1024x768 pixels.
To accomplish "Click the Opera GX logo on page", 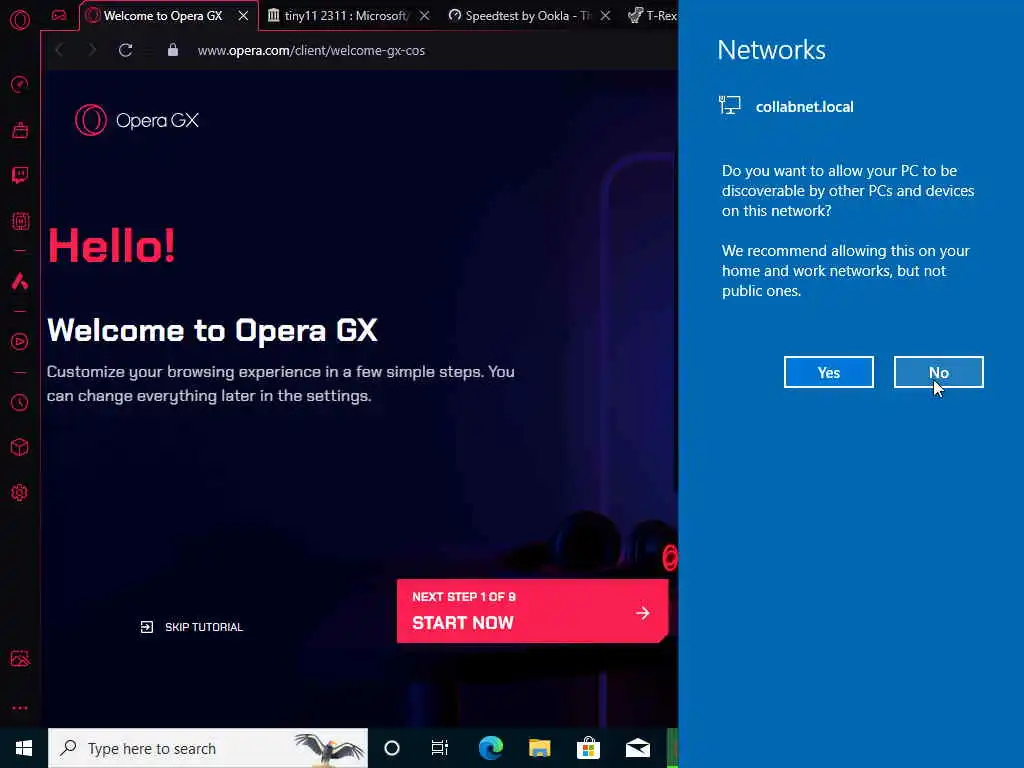I will coord(136,120).
